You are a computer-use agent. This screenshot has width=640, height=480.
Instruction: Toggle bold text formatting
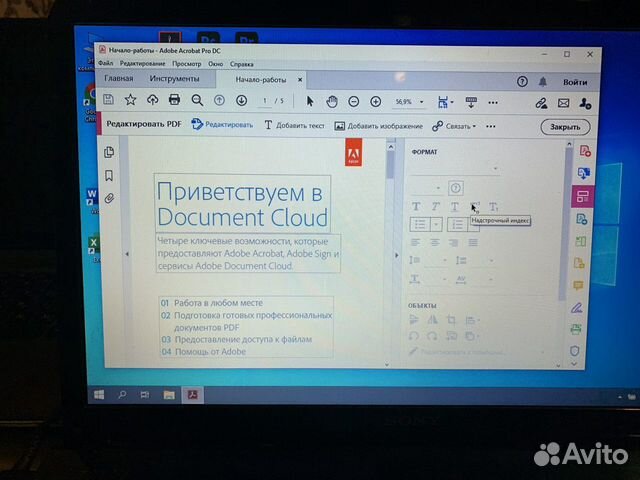[416, 206]
